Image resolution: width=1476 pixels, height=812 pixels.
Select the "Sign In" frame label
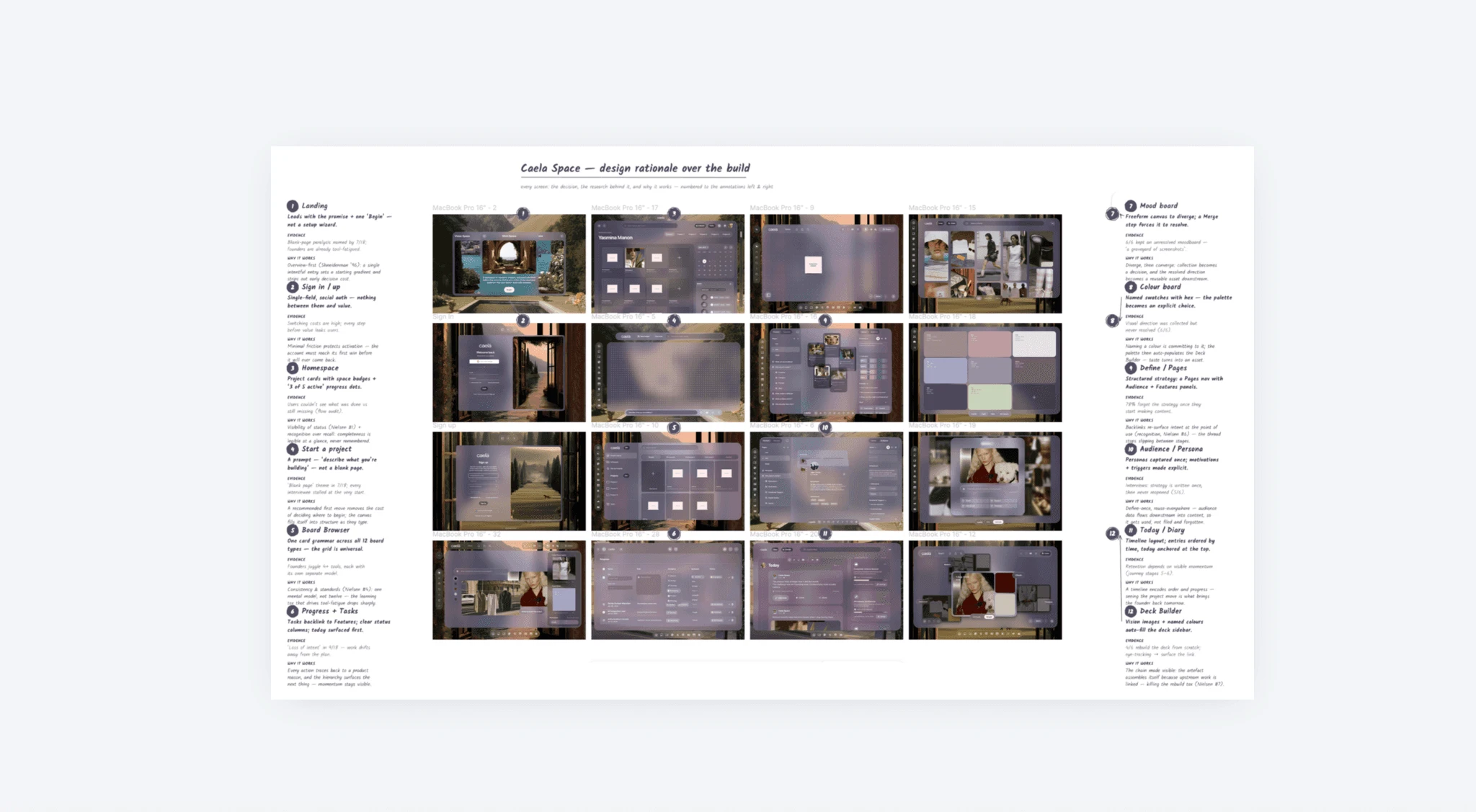tap(443, 317)
